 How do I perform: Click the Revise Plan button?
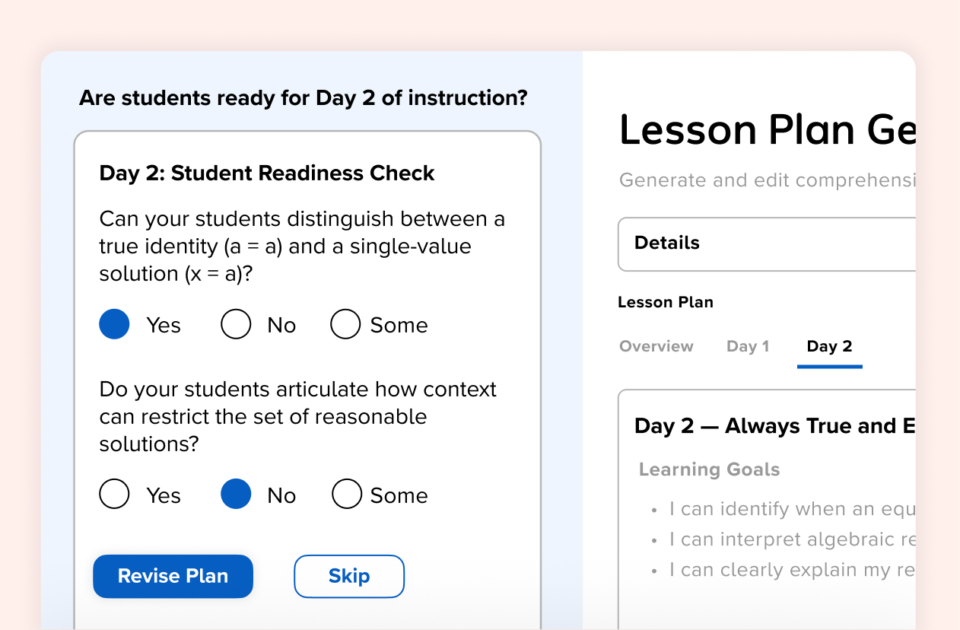pos(172,576)
